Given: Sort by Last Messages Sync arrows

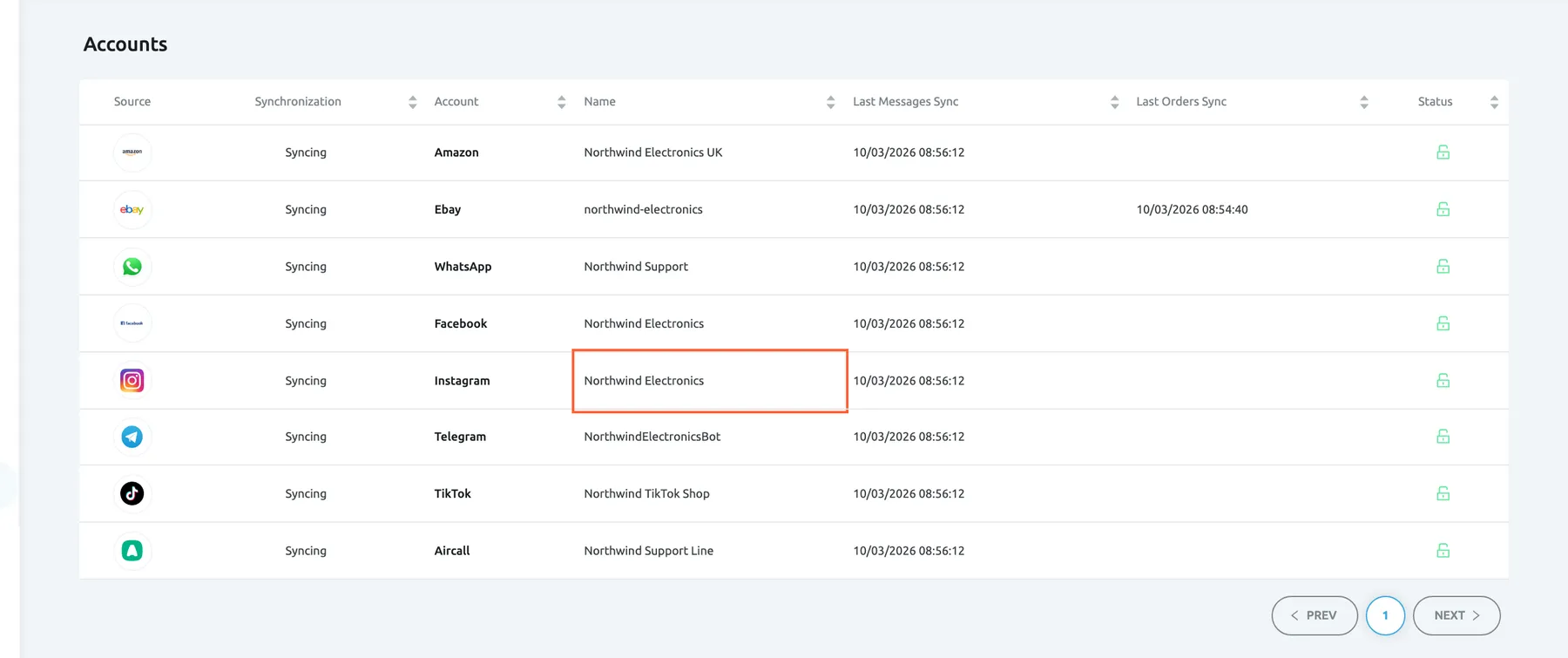Looking at the screenshot, I should (1115, 102).
